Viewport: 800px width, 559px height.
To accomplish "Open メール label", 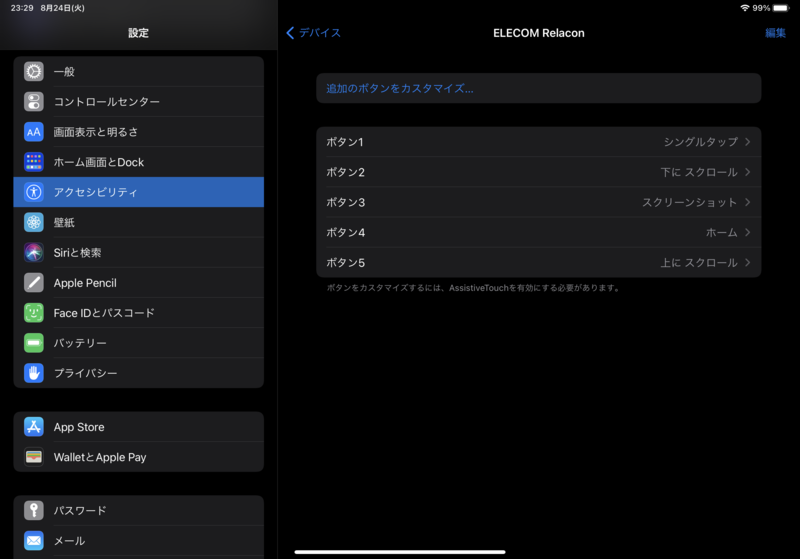I will [x=69, y=541].
